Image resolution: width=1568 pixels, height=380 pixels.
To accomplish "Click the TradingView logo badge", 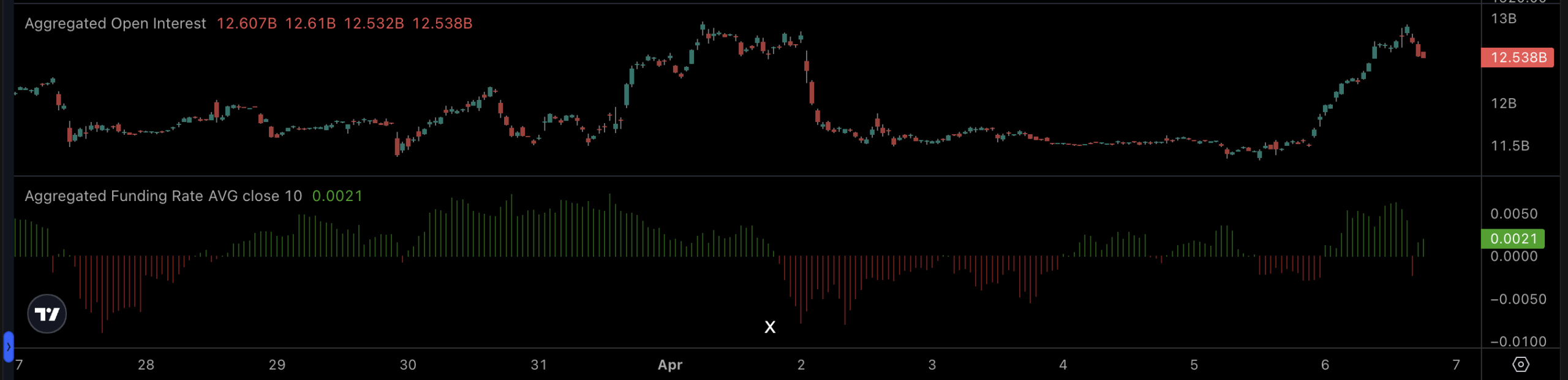I will [47, 314].
